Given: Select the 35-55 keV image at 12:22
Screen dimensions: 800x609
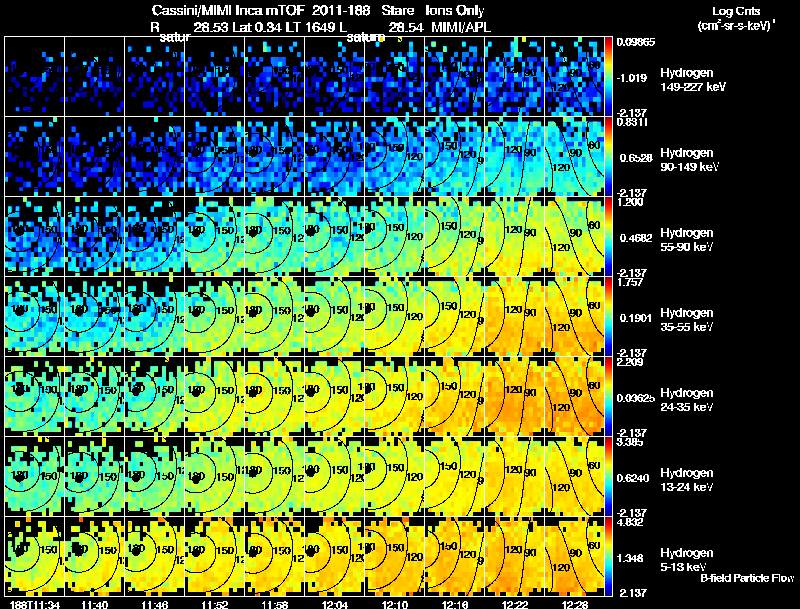Looking at the screenshot, I should tap(515, 317).
